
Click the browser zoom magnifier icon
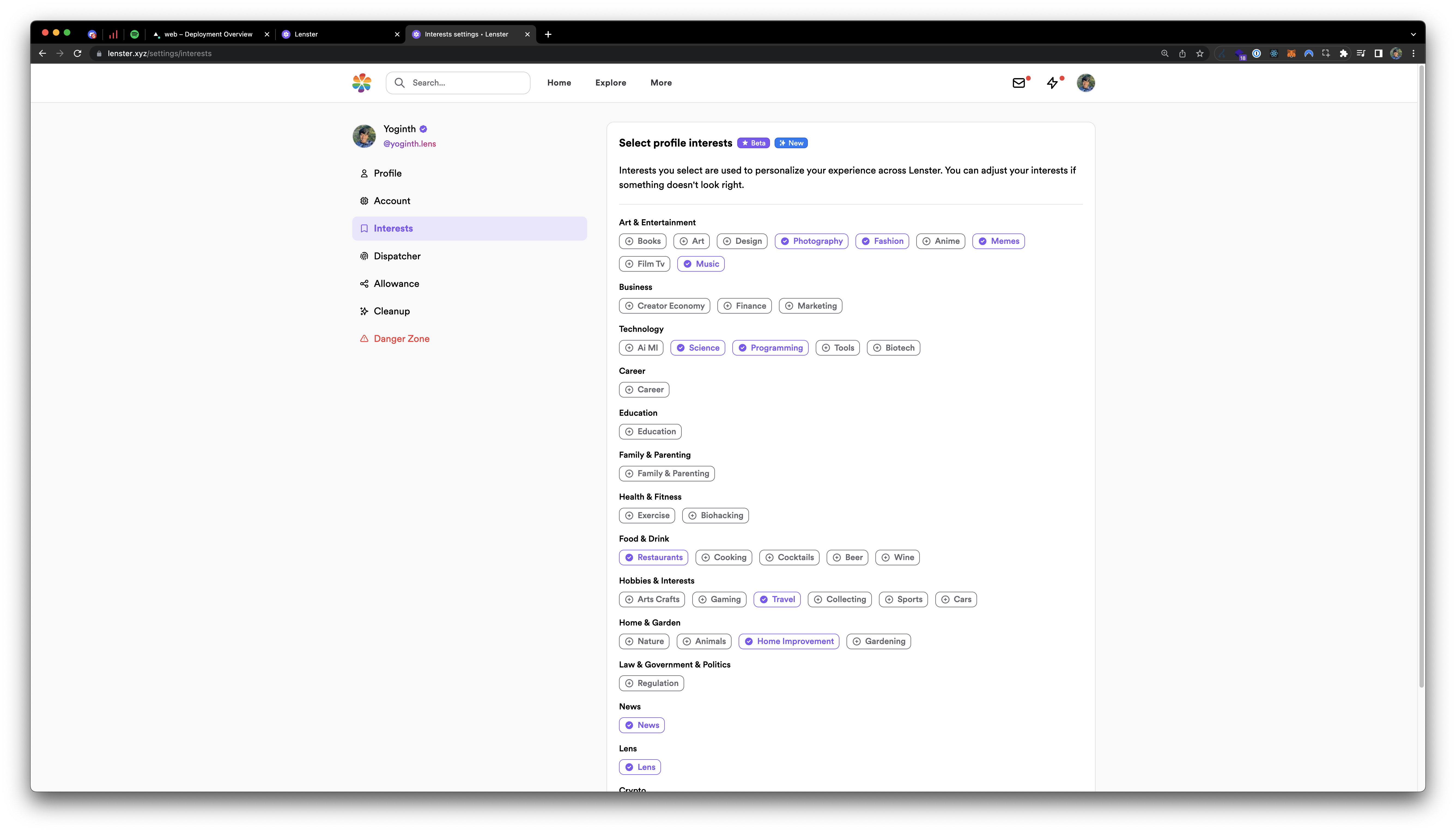pos(1164,53)
